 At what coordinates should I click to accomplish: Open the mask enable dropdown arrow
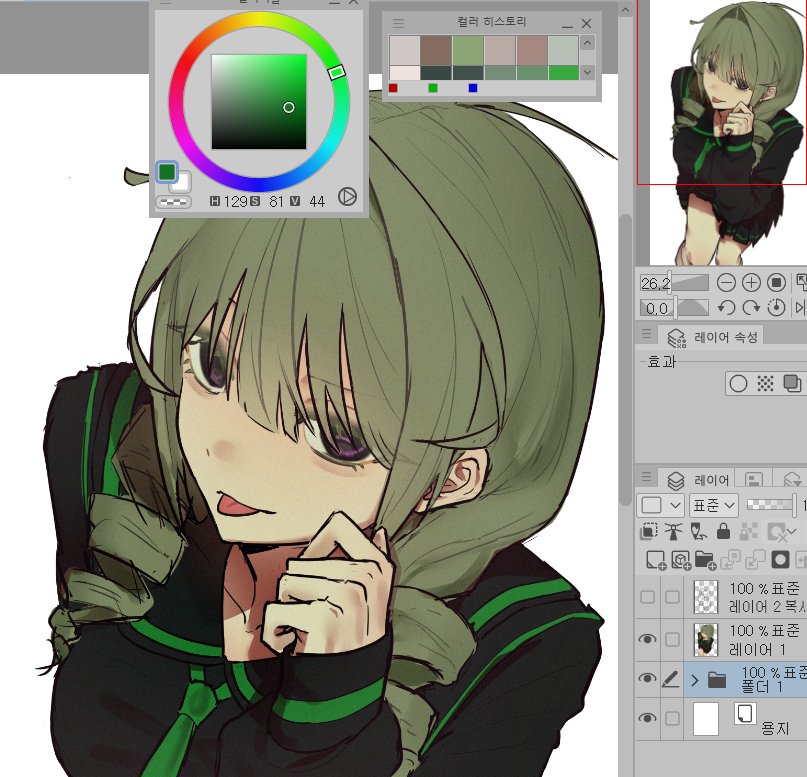click(793, 531)
